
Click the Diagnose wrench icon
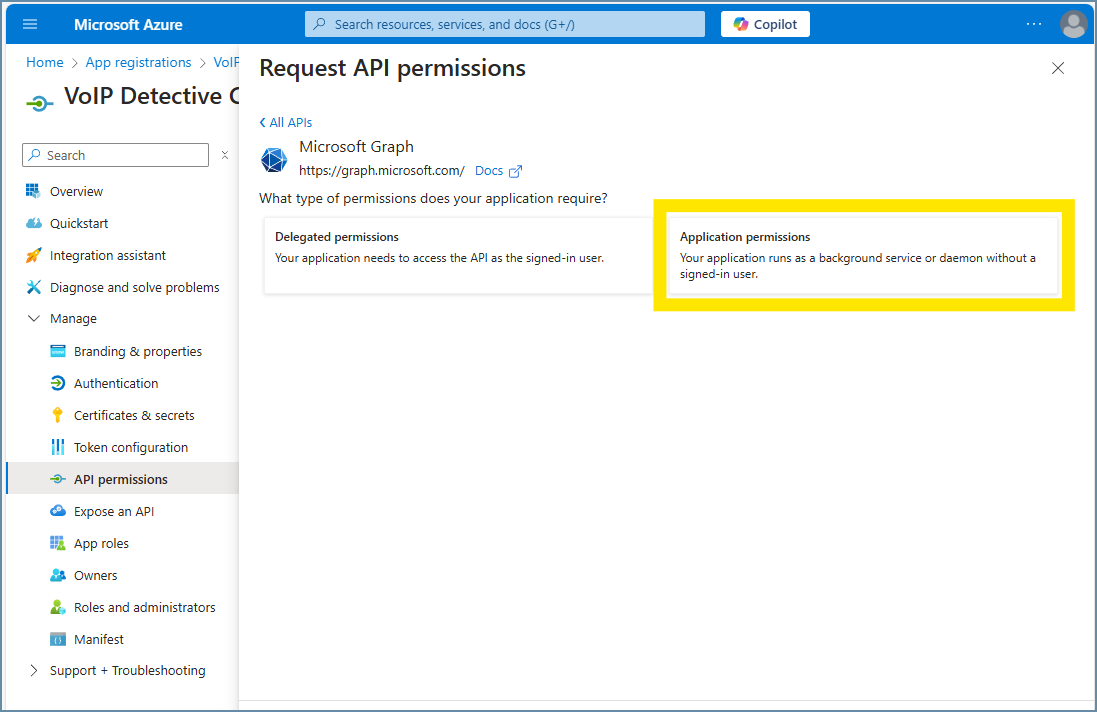pos(34,287)
